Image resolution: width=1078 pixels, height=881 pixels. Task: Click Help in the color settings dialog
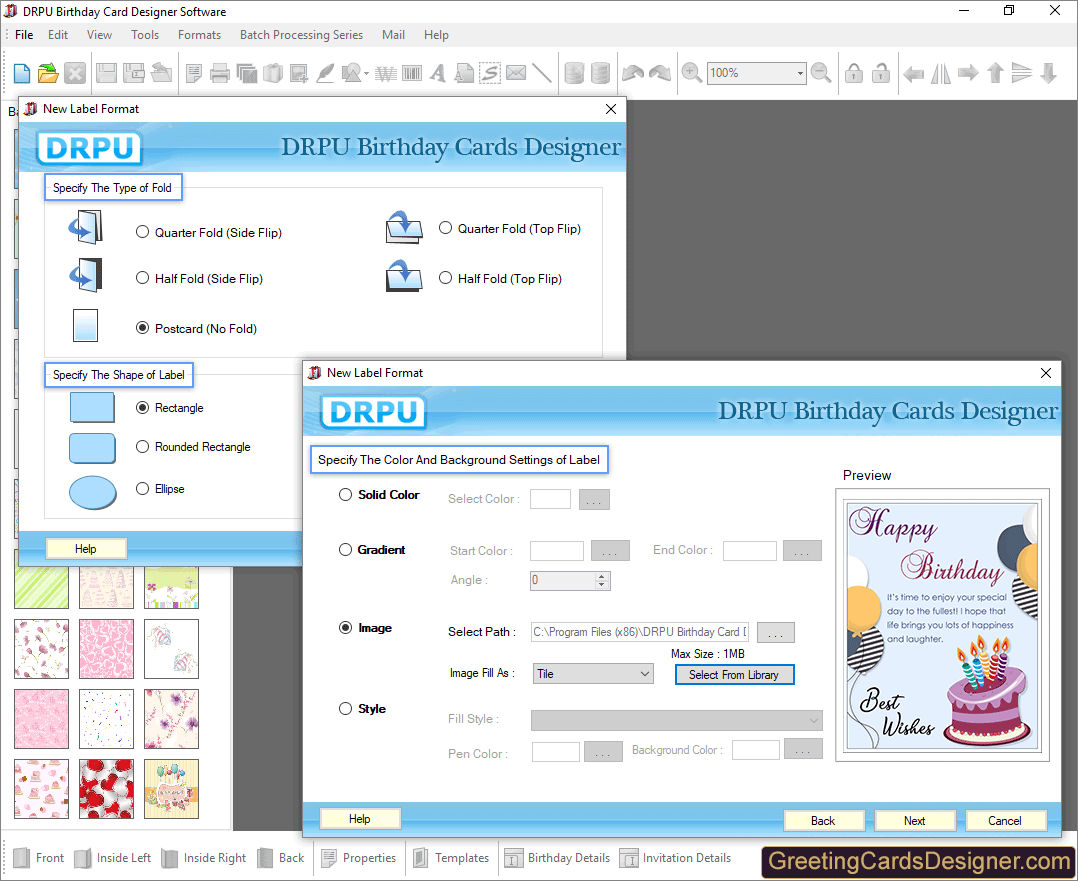tap(360, 818)
